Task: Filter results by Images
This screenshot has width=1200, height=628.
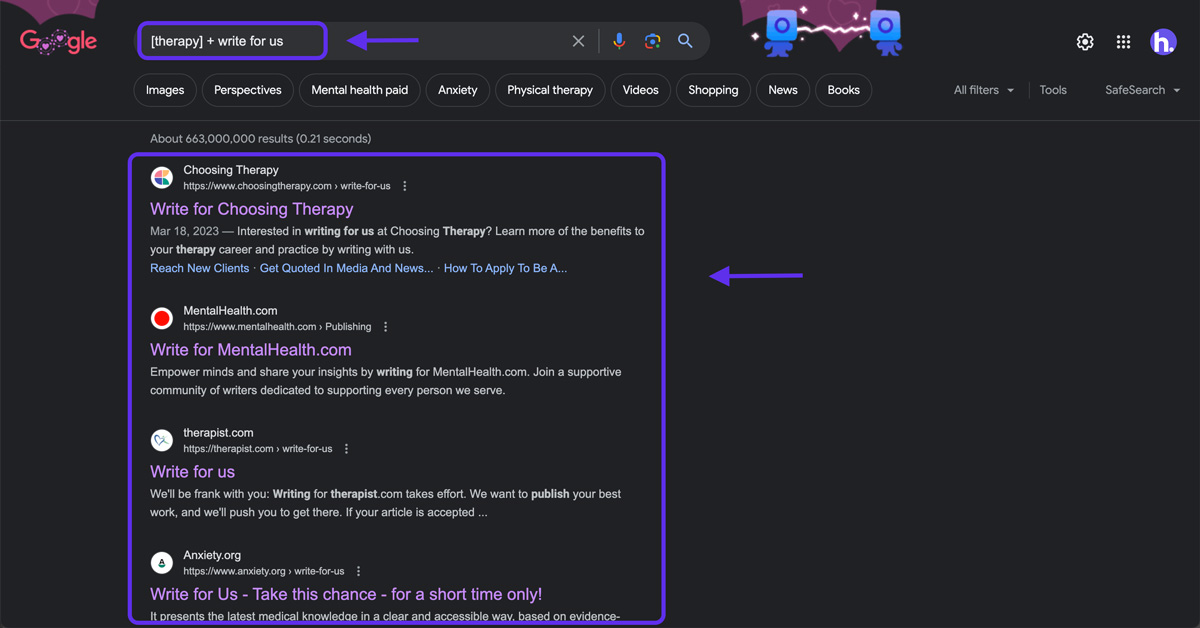Action: [x=165, y=90]
